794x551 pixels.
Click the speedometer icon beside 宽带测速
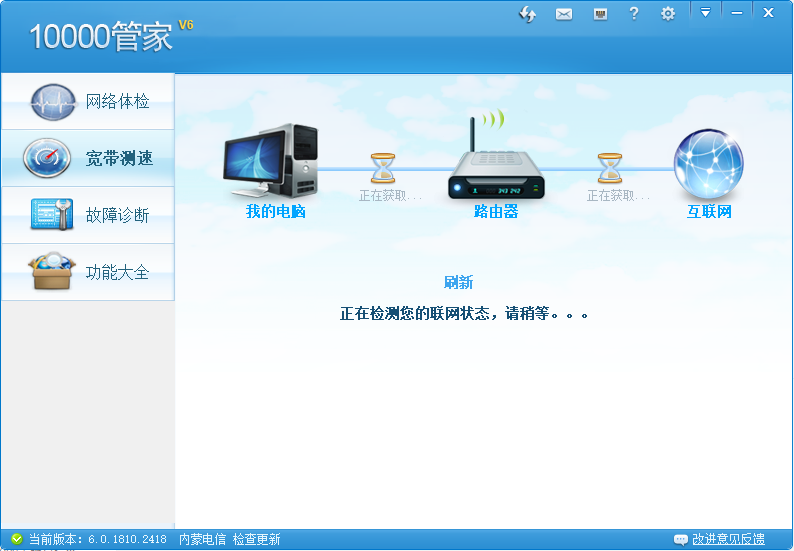click(x=47, y=158)
